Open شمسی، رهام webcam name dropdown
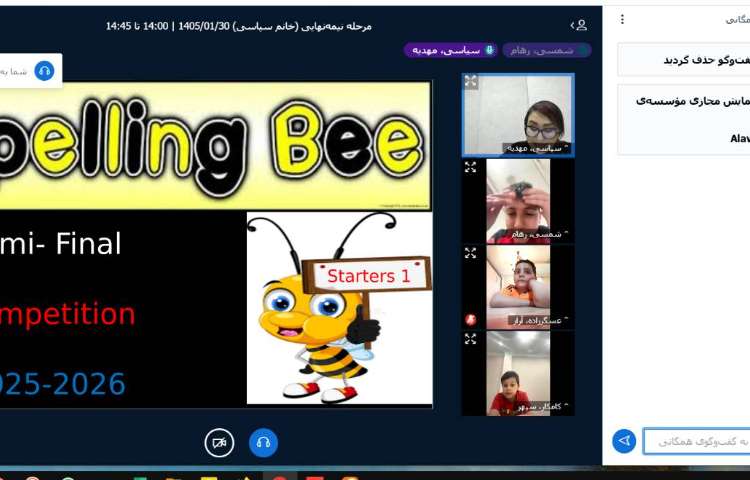 [x=539, y=235]
